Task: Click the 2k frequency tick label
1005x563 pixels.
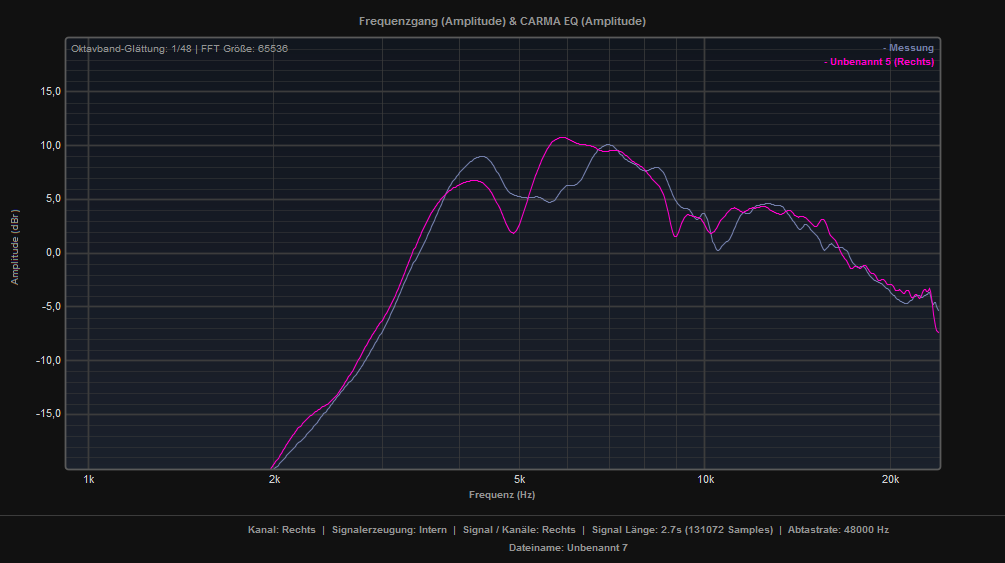Action: pyautogui.click(x=274, y=479)
